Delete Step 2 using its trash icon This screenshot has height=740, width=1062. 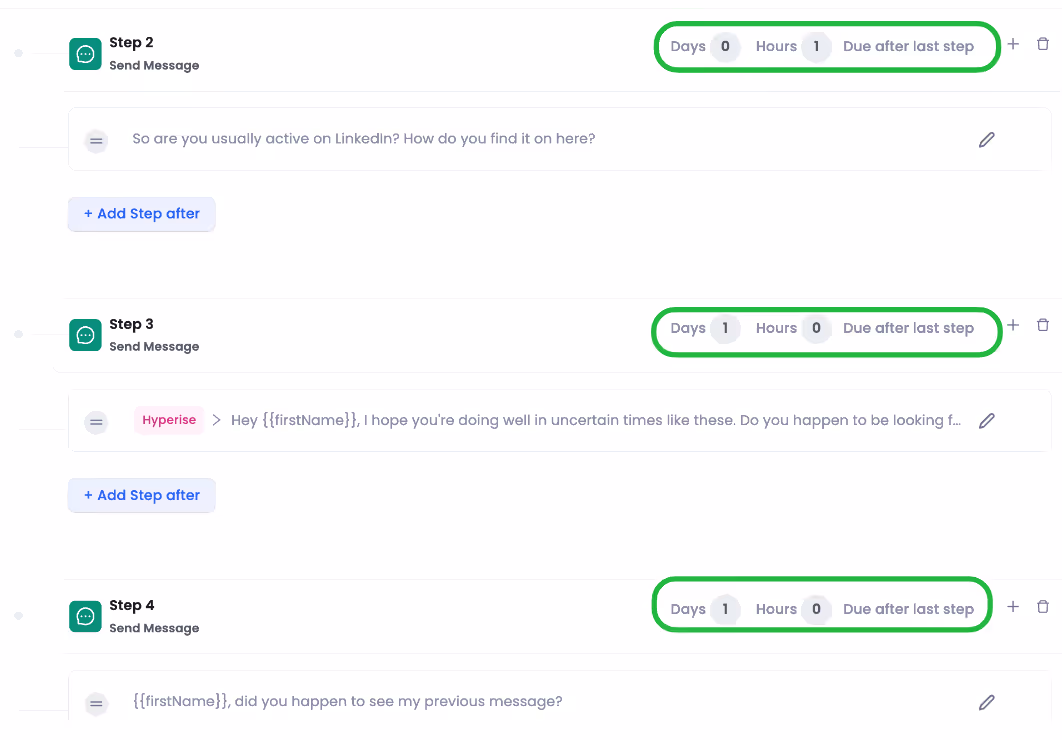tap(1043, 44)
